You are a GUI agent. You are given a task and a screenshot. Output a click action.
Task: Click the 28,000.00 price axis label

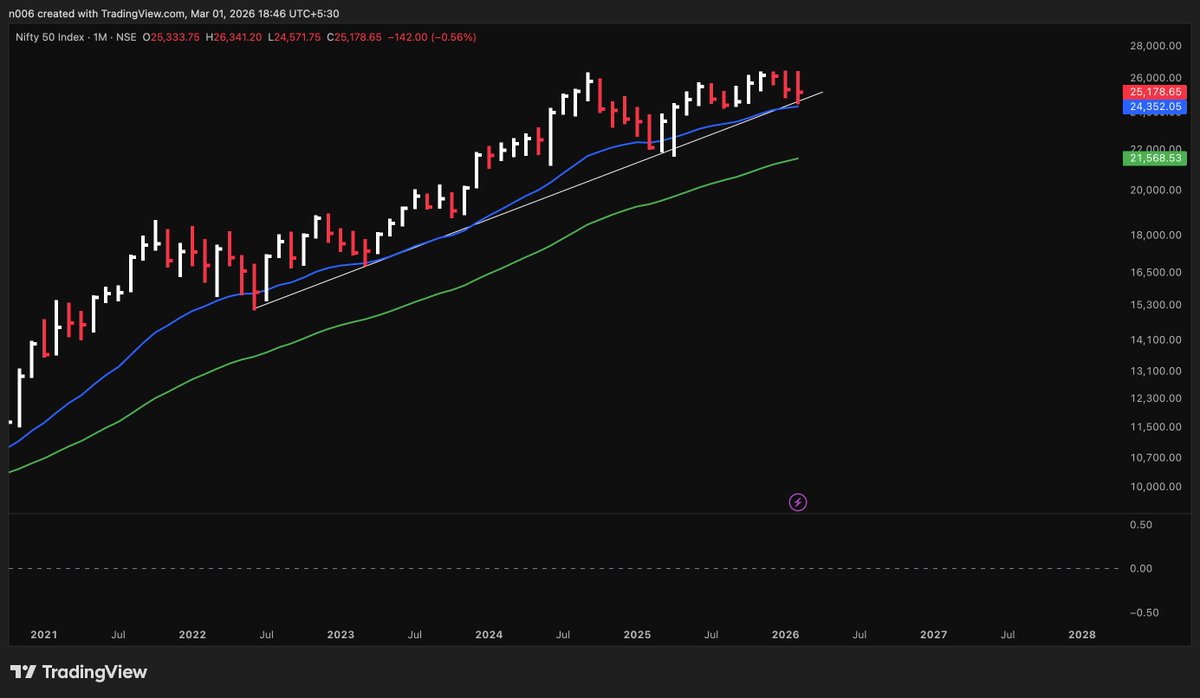click(x=1154, y=46)
